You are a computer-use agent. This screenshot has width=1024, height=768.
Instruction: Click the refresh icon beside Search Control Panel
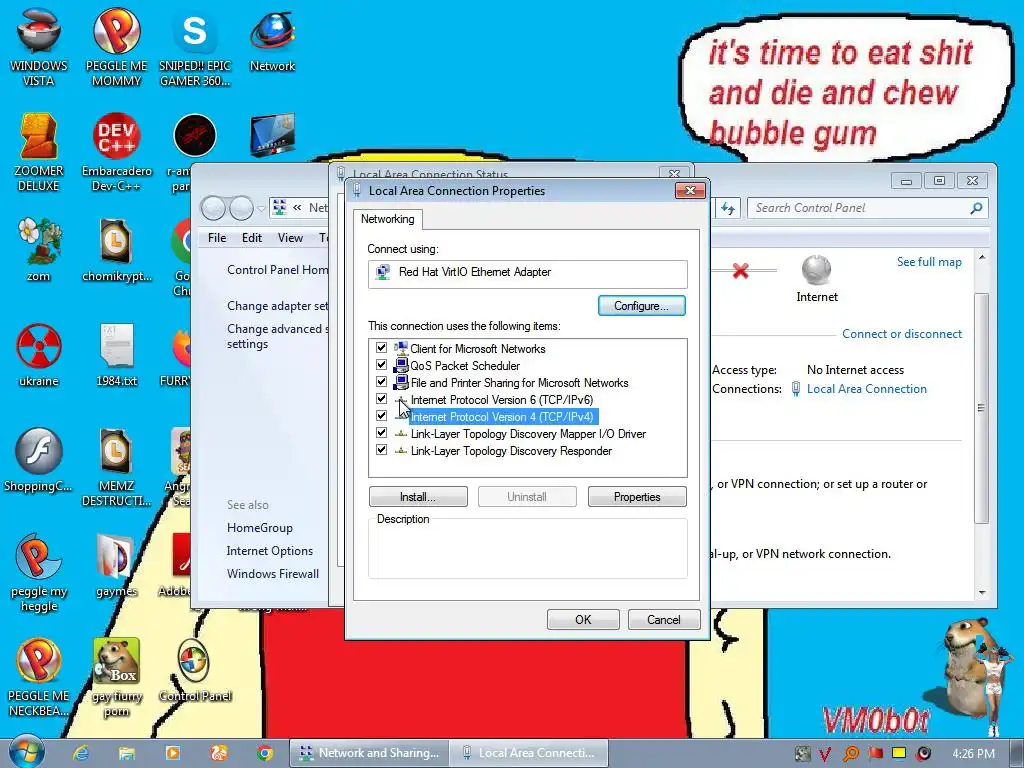tap(728, 208)
